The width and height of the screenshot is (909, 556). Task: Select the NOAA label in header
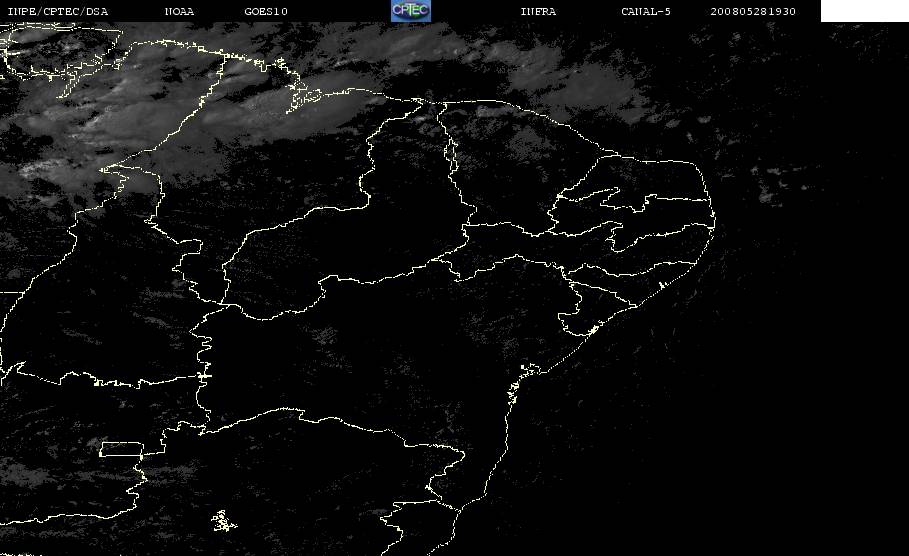tap(179, 12)
